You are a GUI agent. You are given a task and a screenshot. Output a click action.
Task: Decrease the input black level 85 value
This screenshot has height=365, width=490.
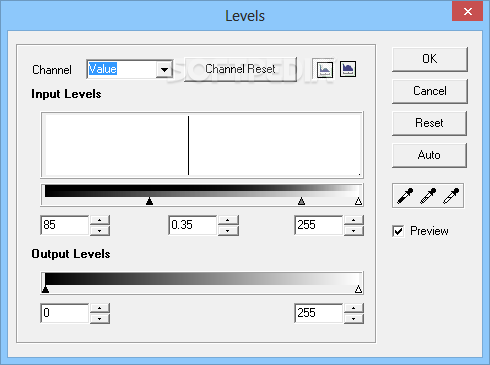[100, 230]
